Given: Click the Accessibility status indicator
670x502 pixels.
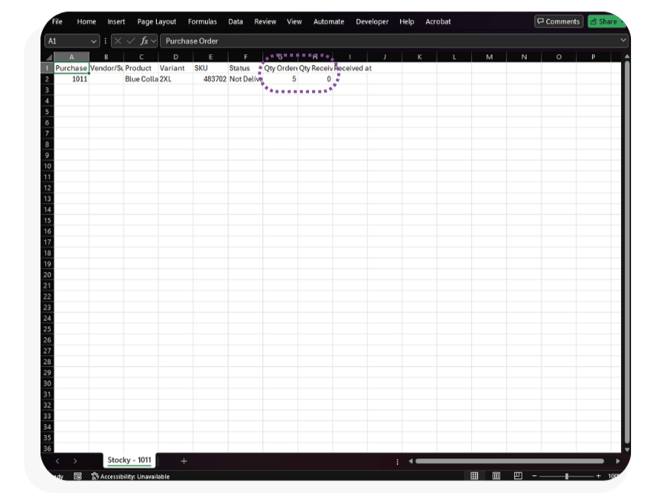Looking at the screenshot, I should click(x=131, y=476).
